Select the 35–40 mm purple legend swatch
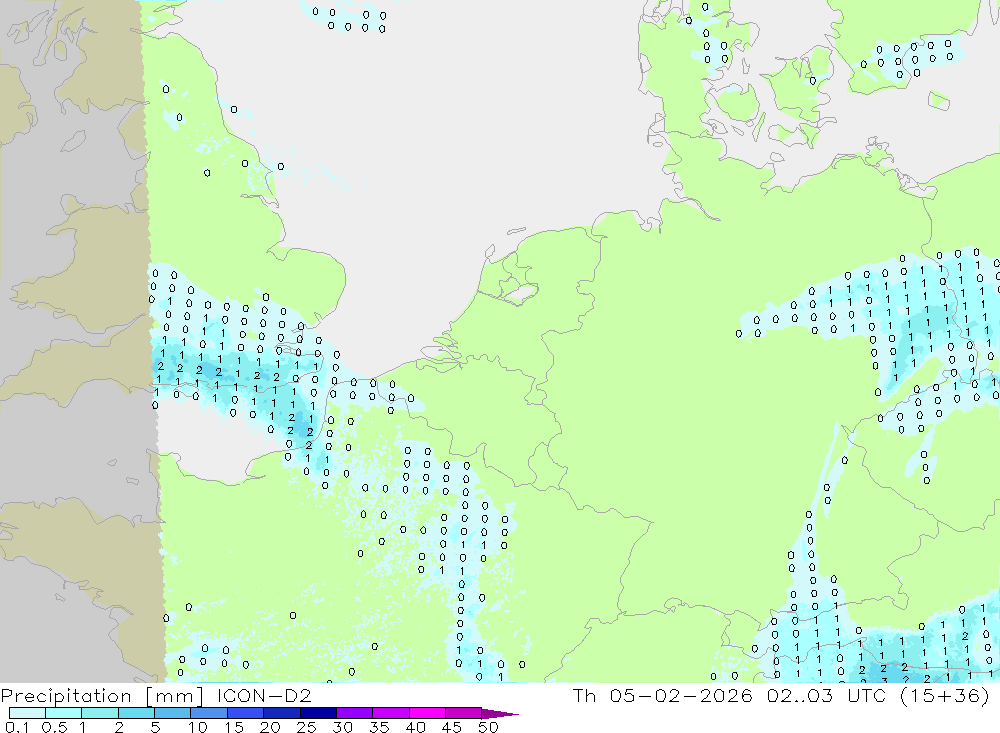1000x733 pixels. [391, 713]
